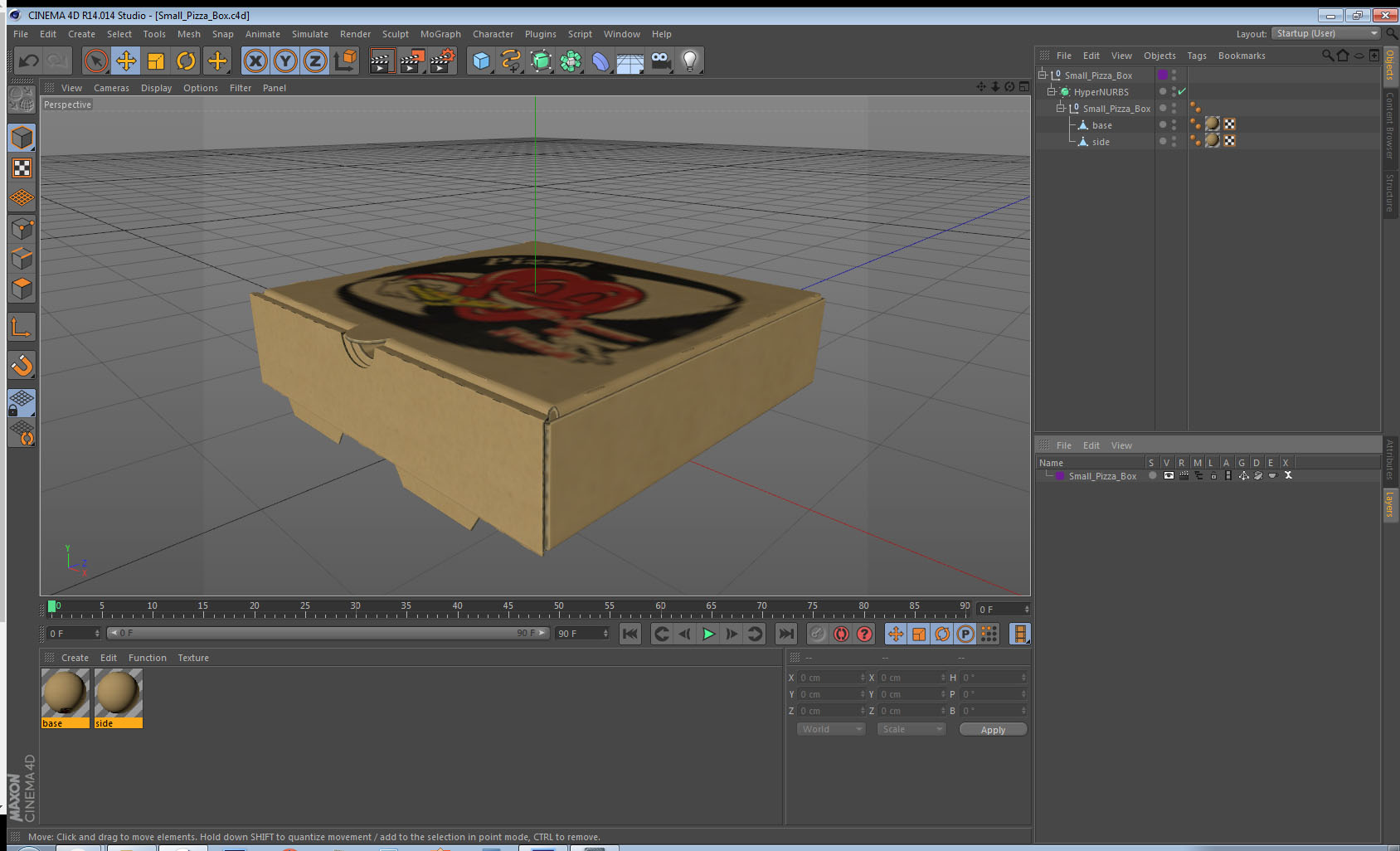Click Small_Pizza_Box purple layer color swatch
Viewport: 1400px width, 851px height.
point(1163,75)
